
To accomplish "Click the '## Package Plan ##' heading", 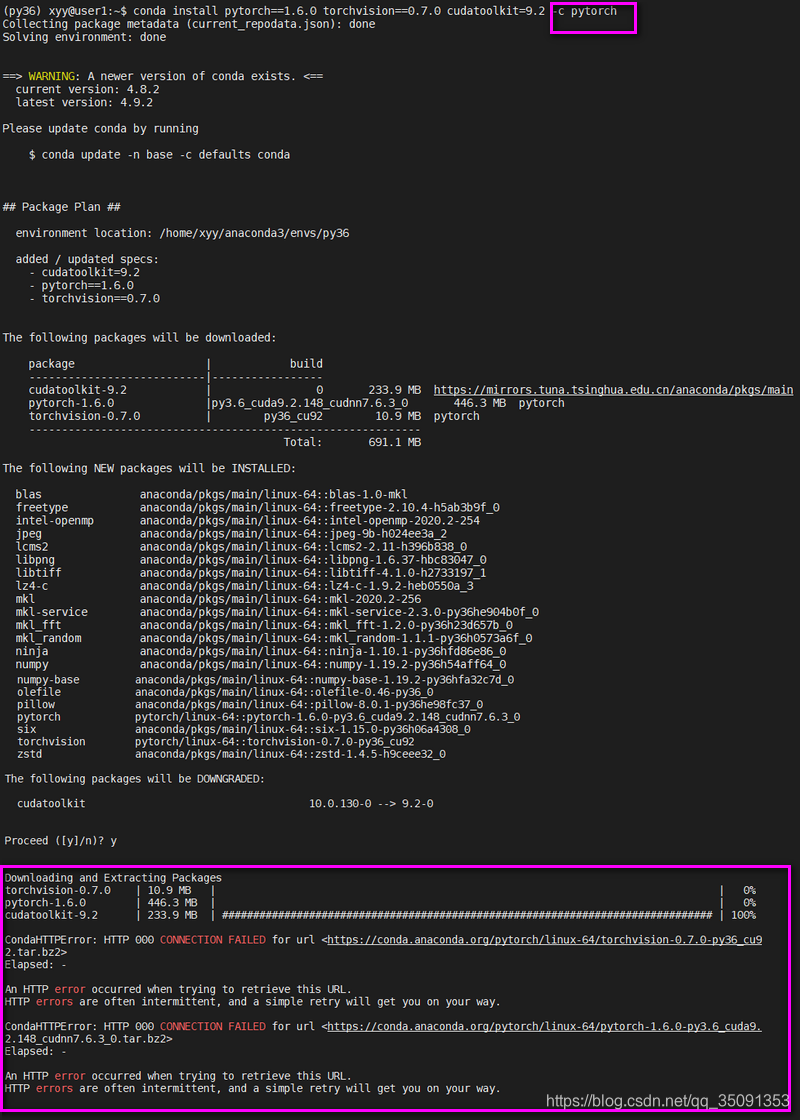I will coord(61,206).
